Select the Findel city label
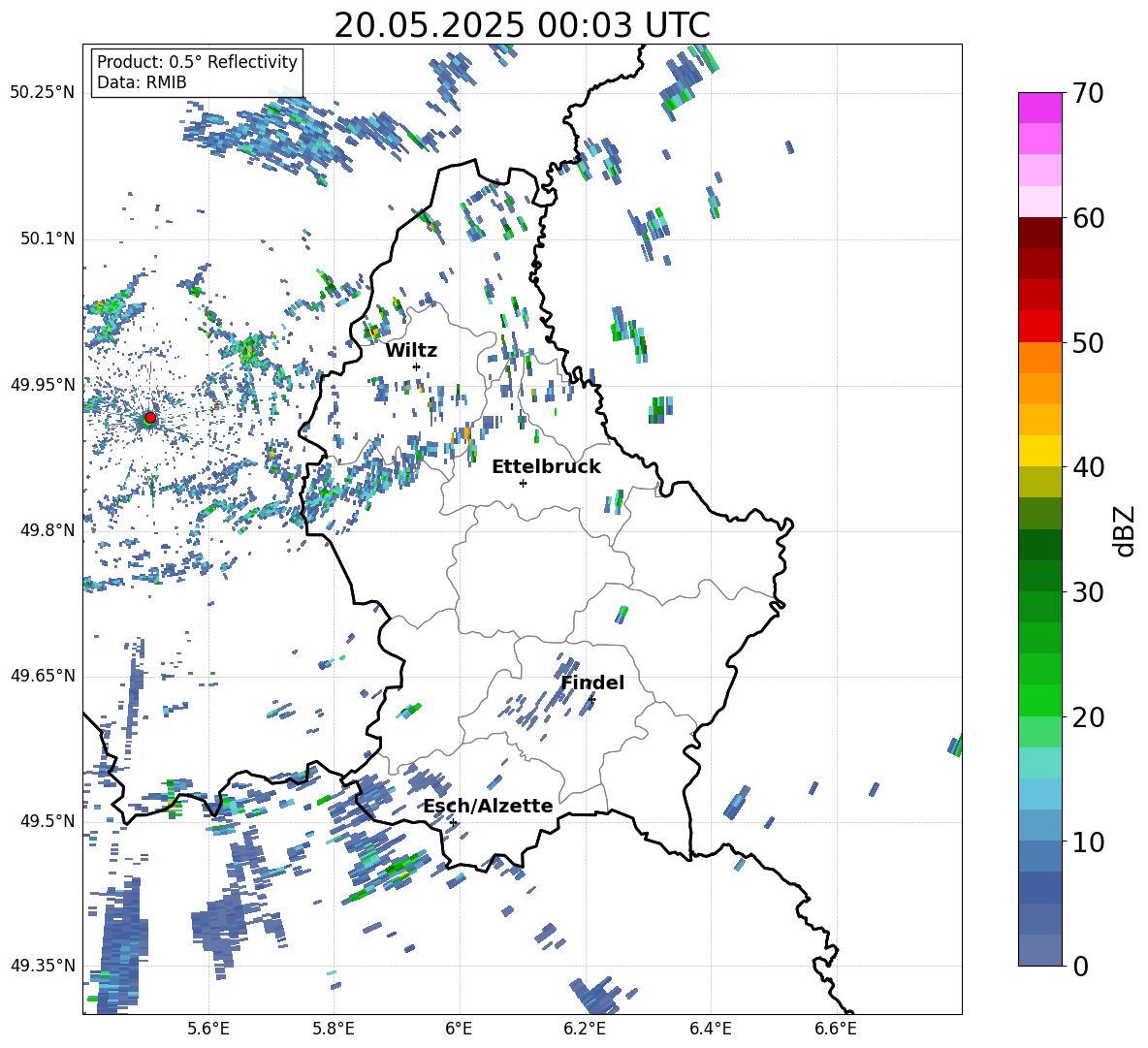The width and height of the screenshot is (1148, 1048). 592,683
